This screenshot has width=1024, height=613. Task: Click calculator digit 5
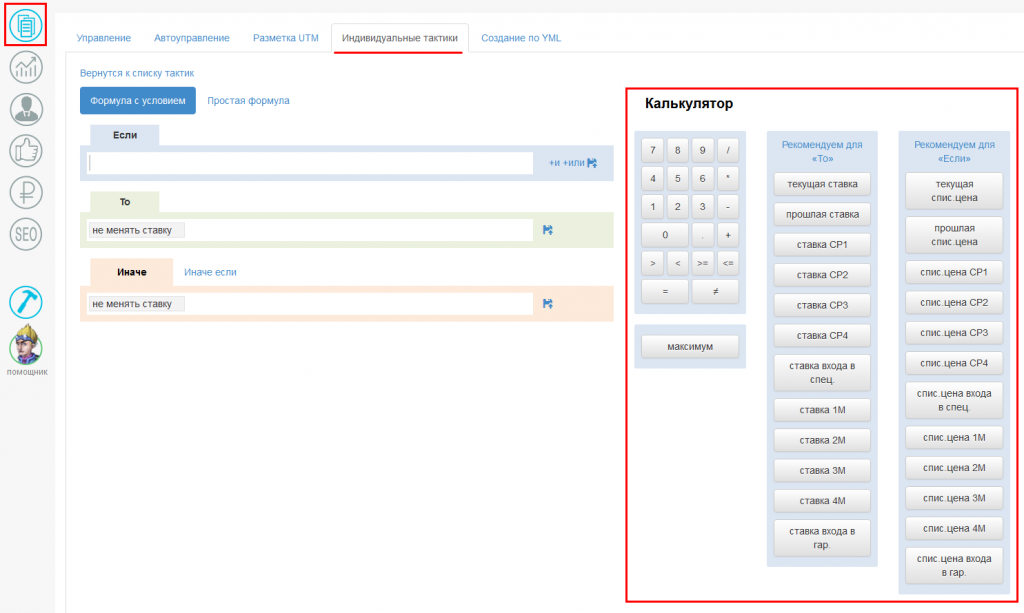(677, 178)
